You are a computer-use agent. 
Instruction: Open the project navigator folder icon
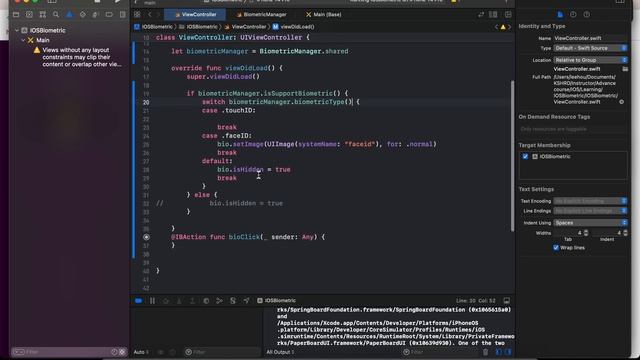click(x=16, y=15)
